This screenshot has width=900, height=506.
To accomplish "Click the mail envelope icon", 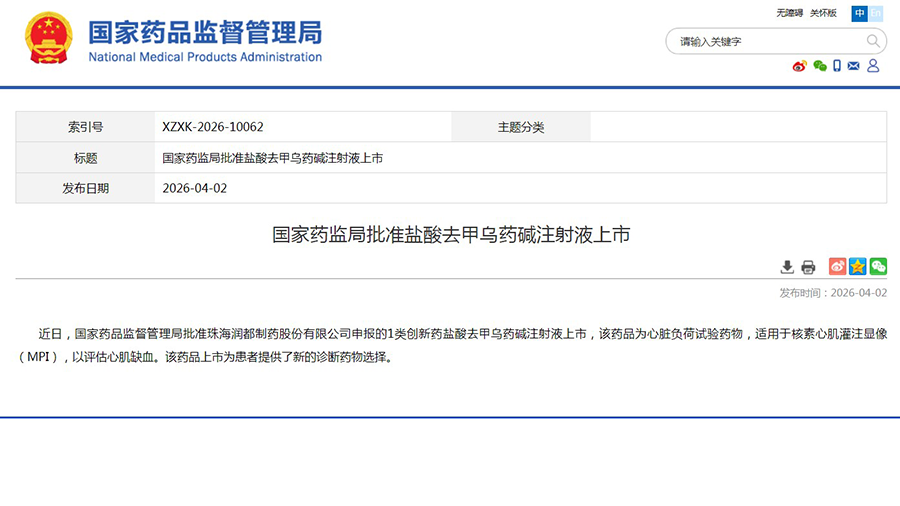I will click(x=853, y=66).
